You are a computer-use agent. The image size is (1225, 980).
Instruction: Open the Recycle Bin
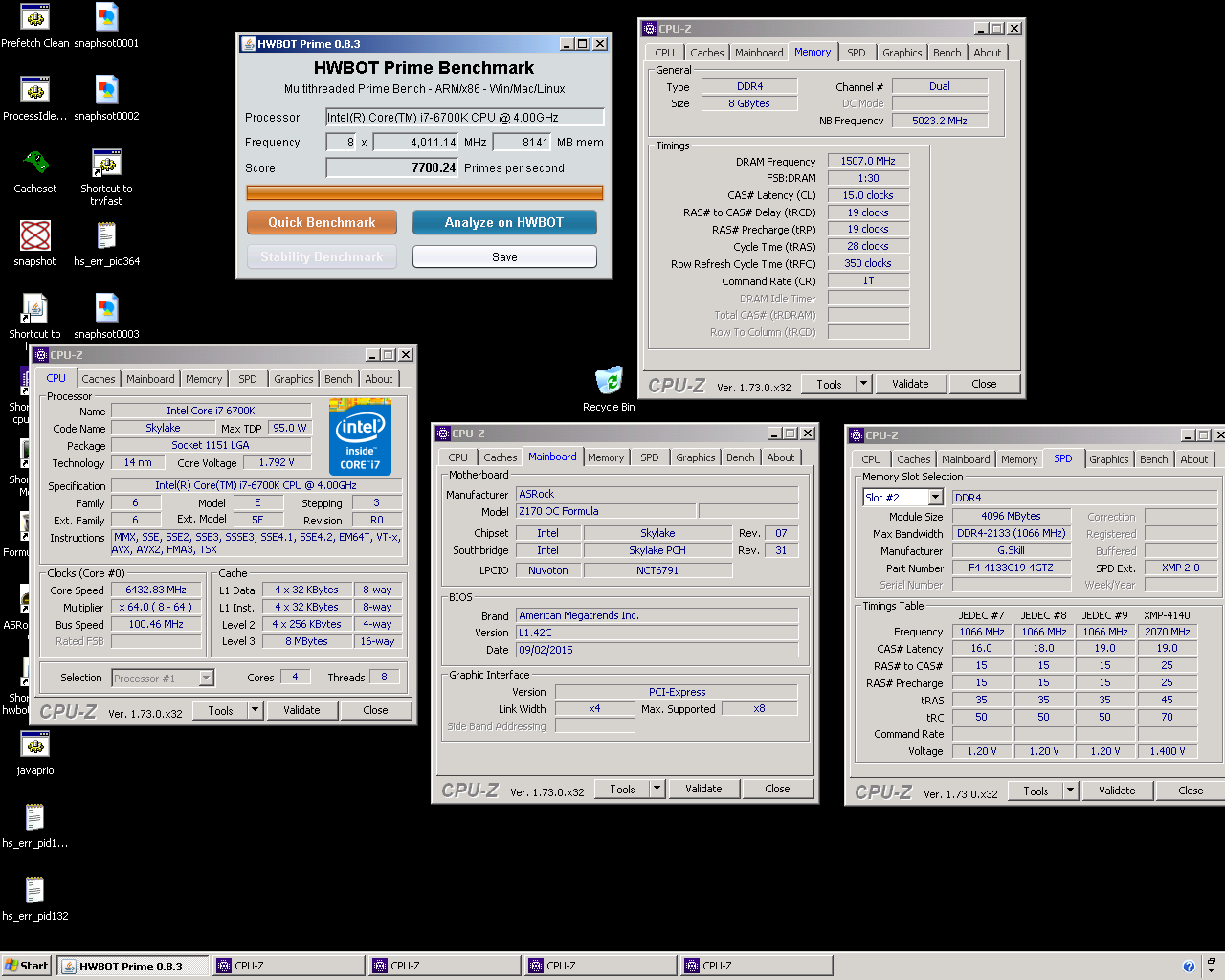pos(609,389)
